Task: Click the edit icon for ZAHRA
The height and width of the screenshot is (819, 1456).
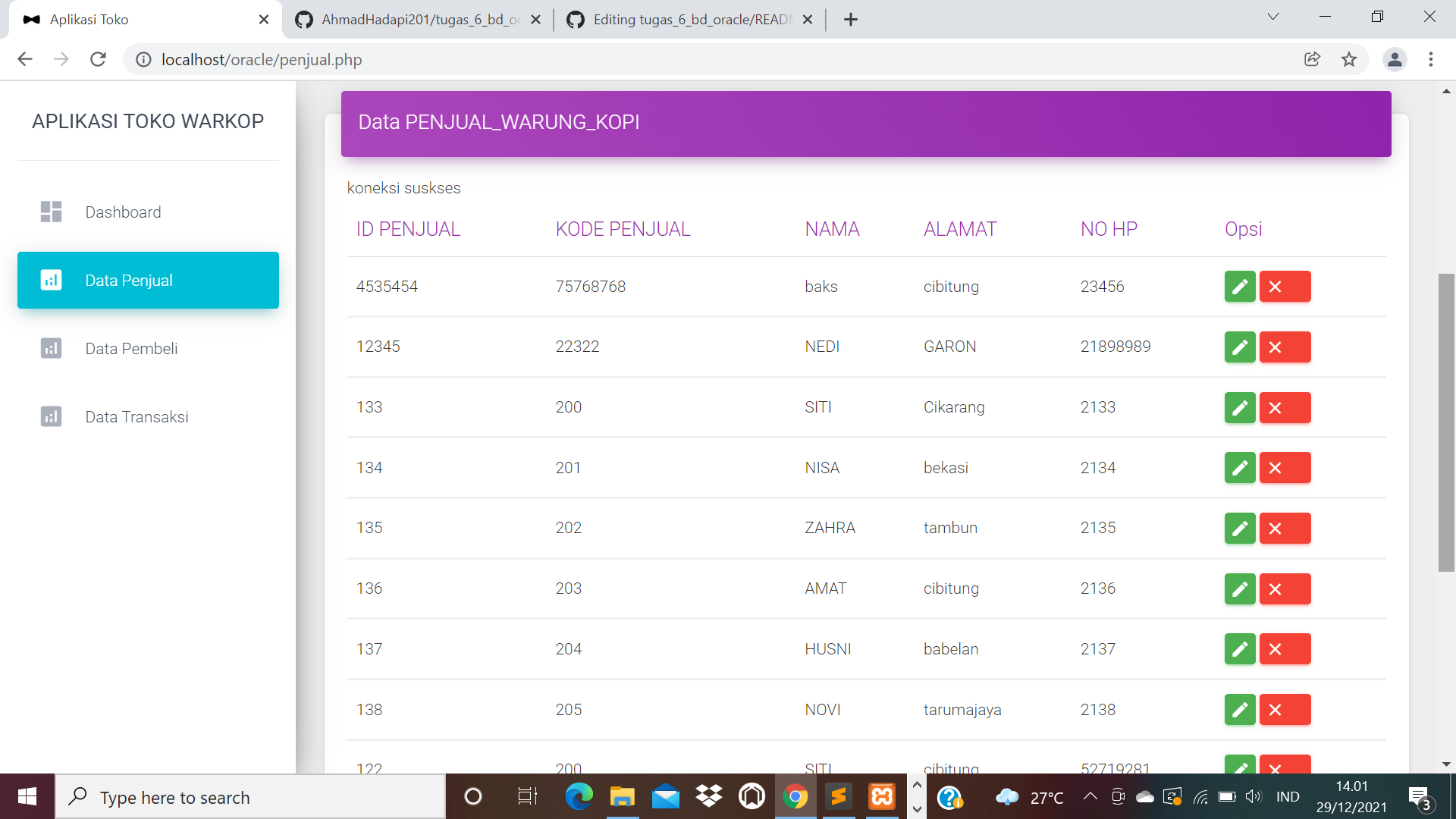Action: coord(1240,528)
